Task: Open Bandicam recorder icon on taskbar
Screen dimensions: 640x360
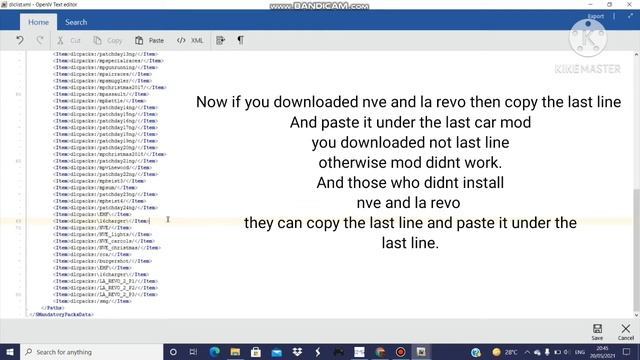Action: (x=401, y=352)
